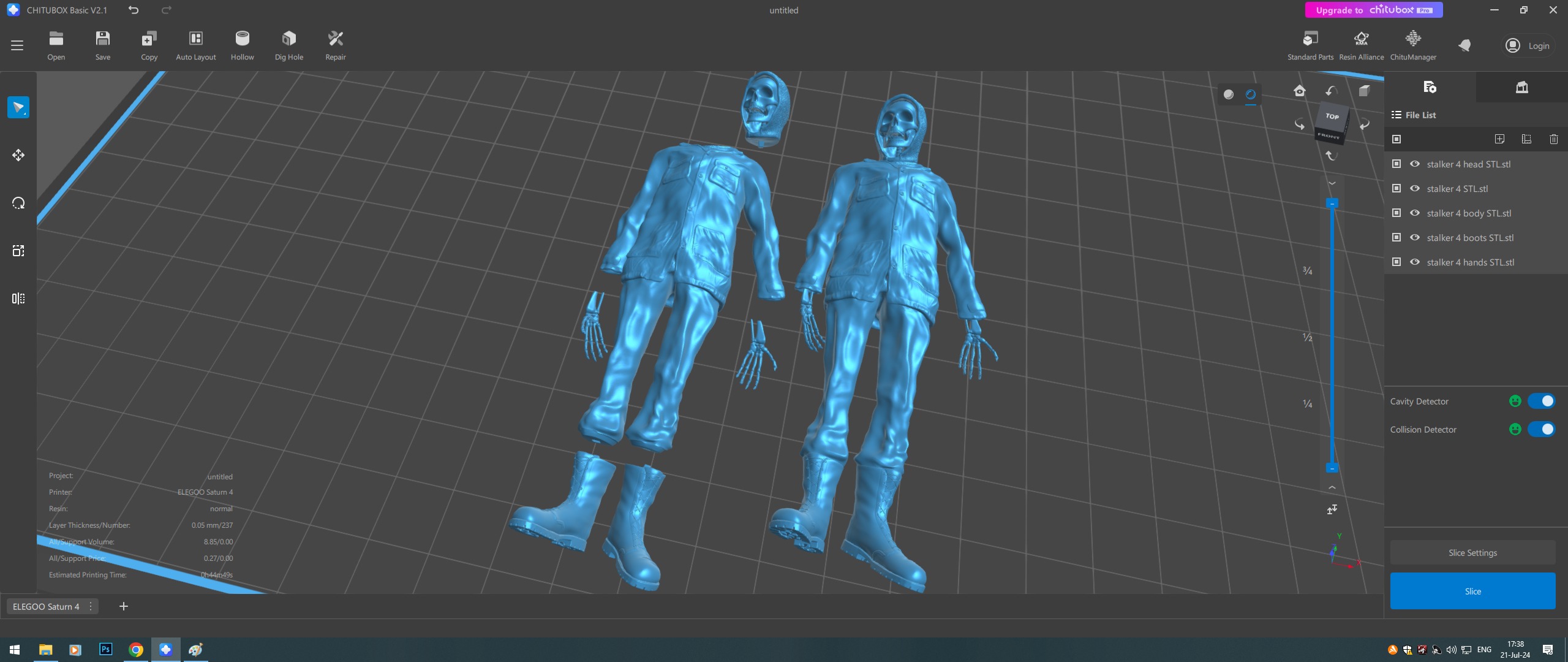Launch ChituManager

[1413, 45]
